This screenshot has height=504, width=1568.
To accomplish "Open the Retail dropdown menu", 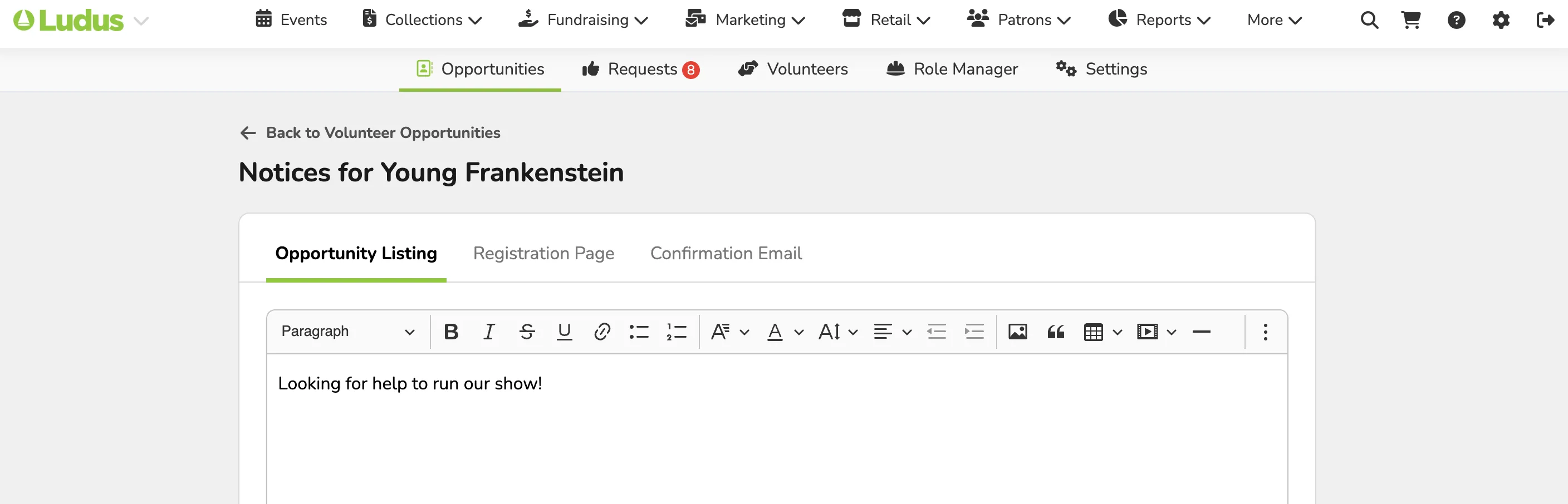I will [886, 19].
